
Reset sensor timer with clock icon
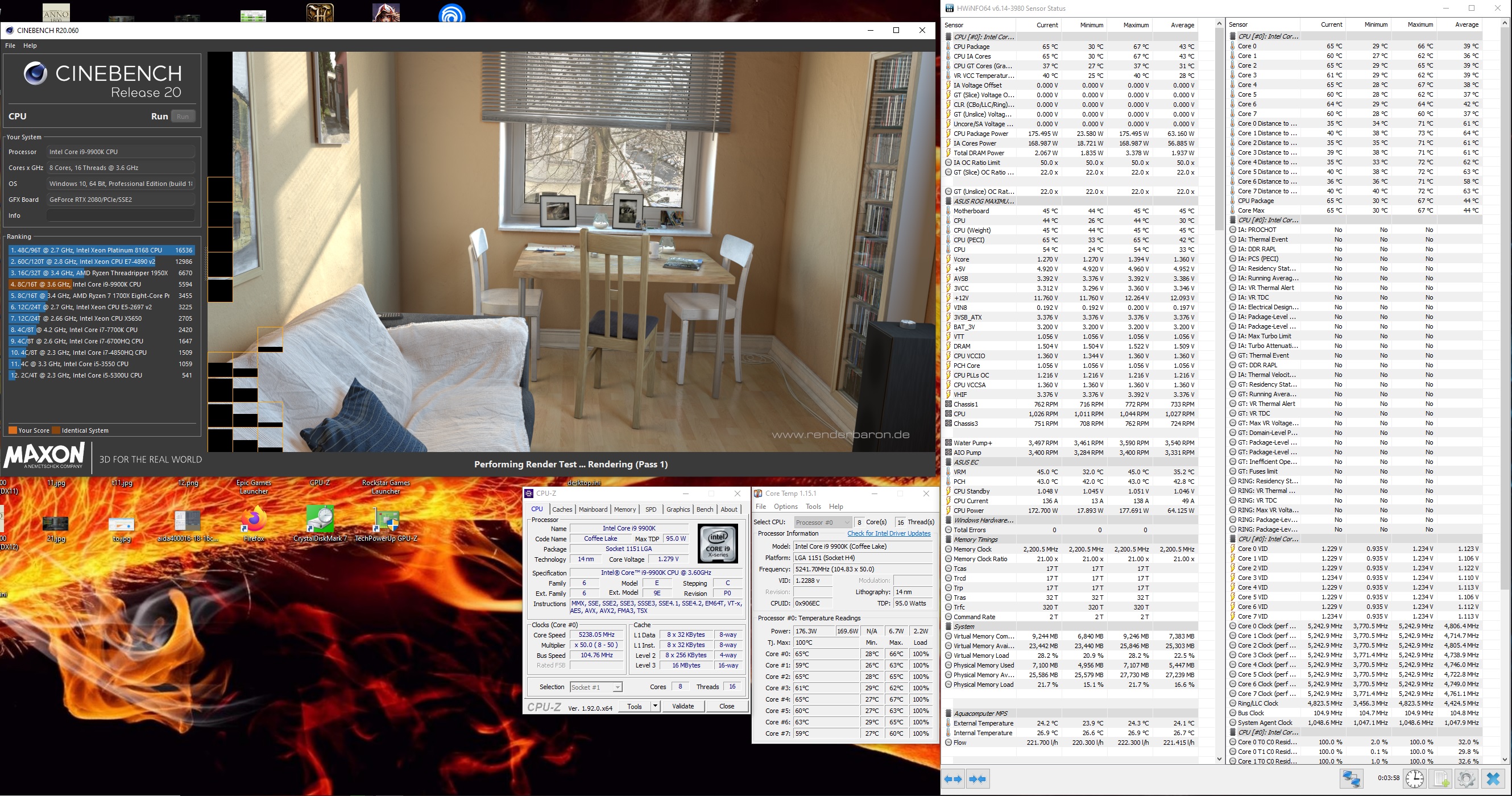pyautogui.click(x=1415, y=779)
